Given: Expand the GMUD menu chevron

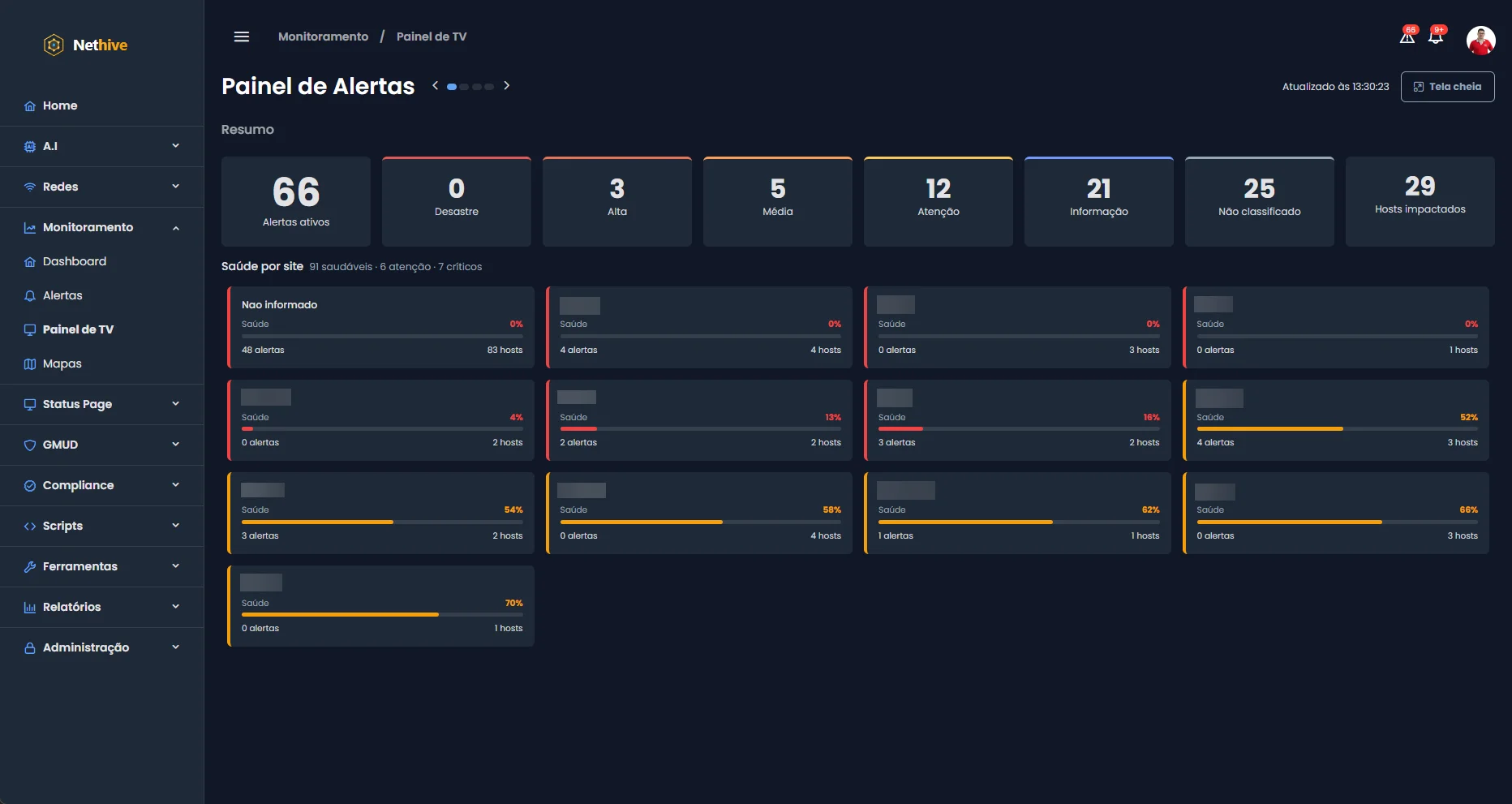Looking at the screenshot, I should click(176, 445).
